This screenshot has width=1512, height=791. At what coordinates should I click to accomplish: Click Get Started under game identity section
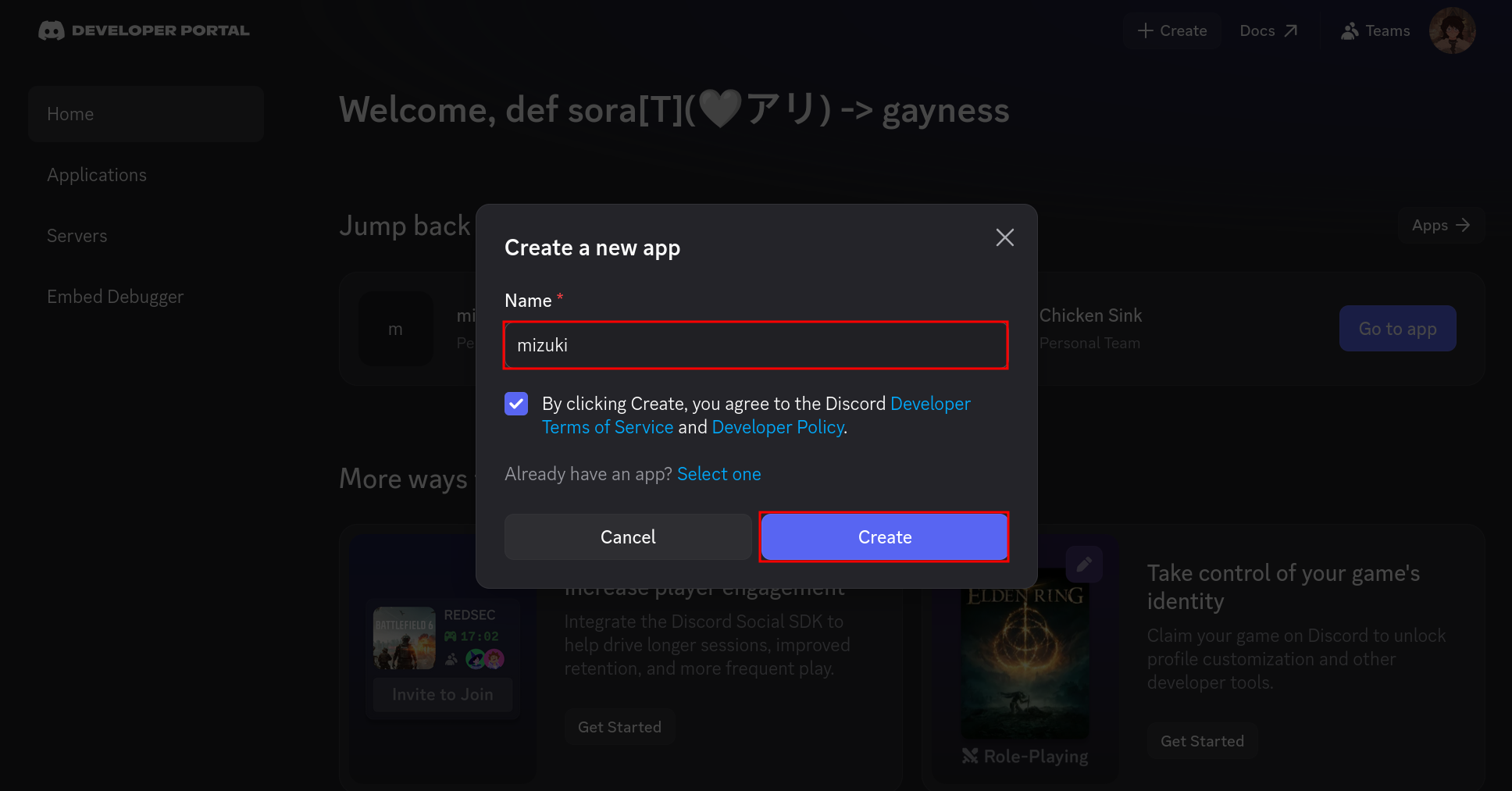click(1202, 741)
